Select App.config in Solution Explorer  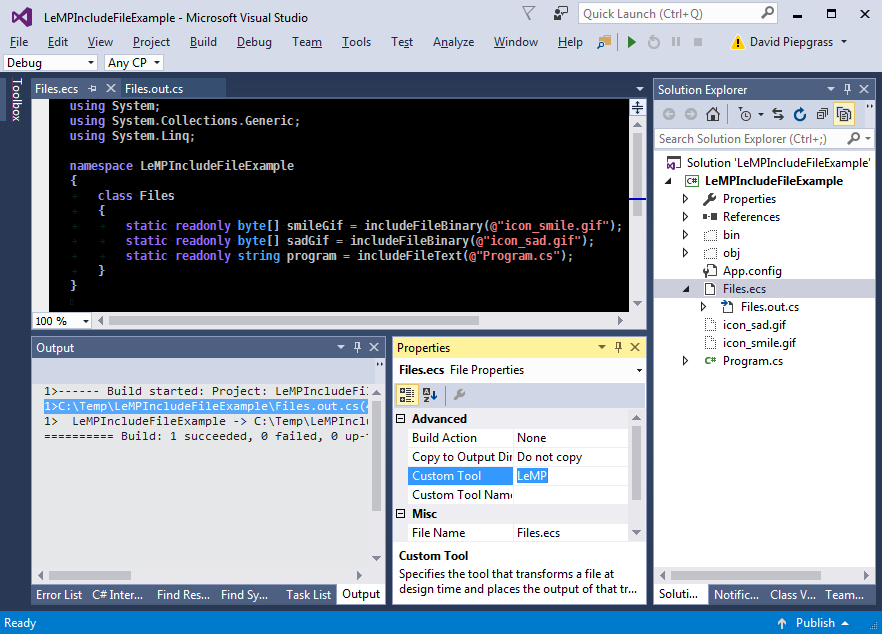pos(752,271)
